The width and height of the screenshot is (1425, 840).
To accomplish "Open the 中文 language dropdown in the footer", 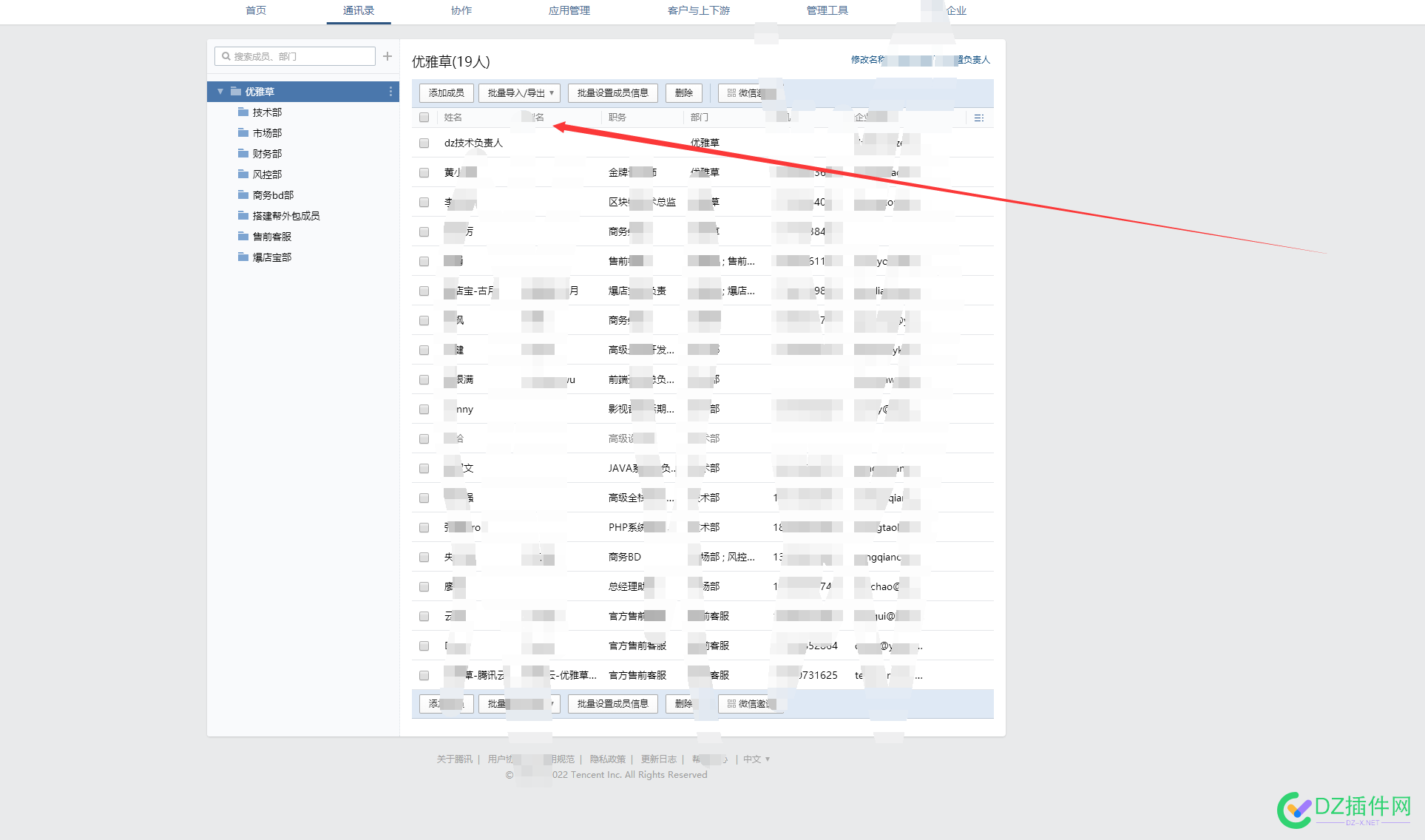I will 756,759.
